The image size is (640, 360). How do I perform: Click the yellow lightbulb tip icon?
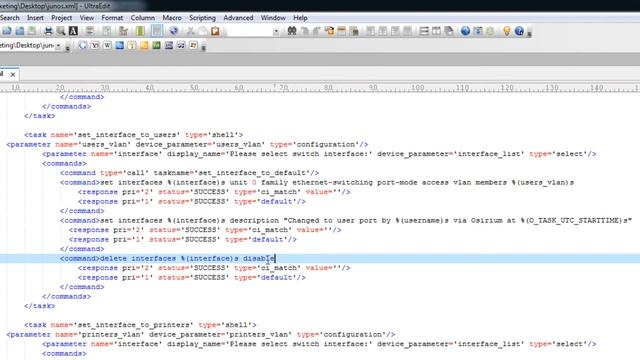pos(507,31)
